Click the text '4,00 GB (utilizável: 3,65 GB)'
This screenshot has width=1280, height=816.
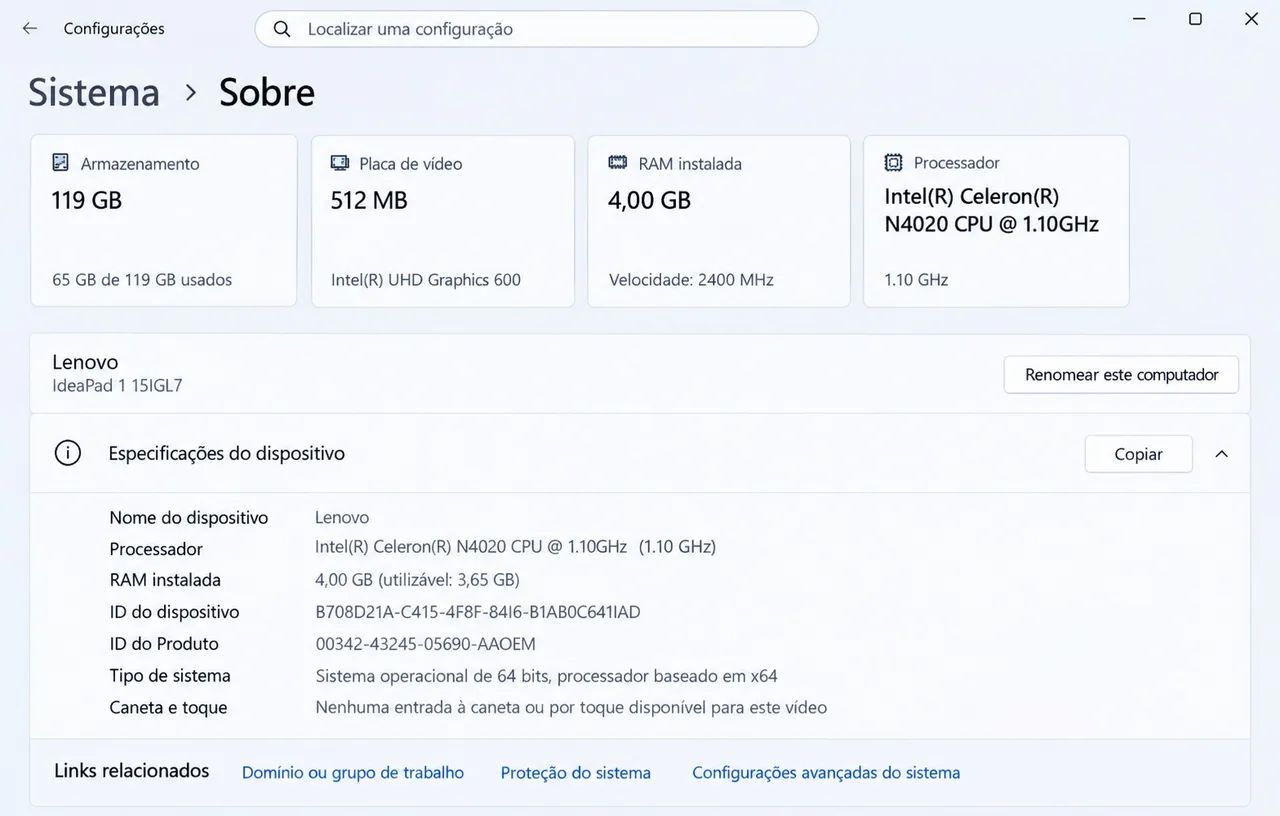point(417,580)
